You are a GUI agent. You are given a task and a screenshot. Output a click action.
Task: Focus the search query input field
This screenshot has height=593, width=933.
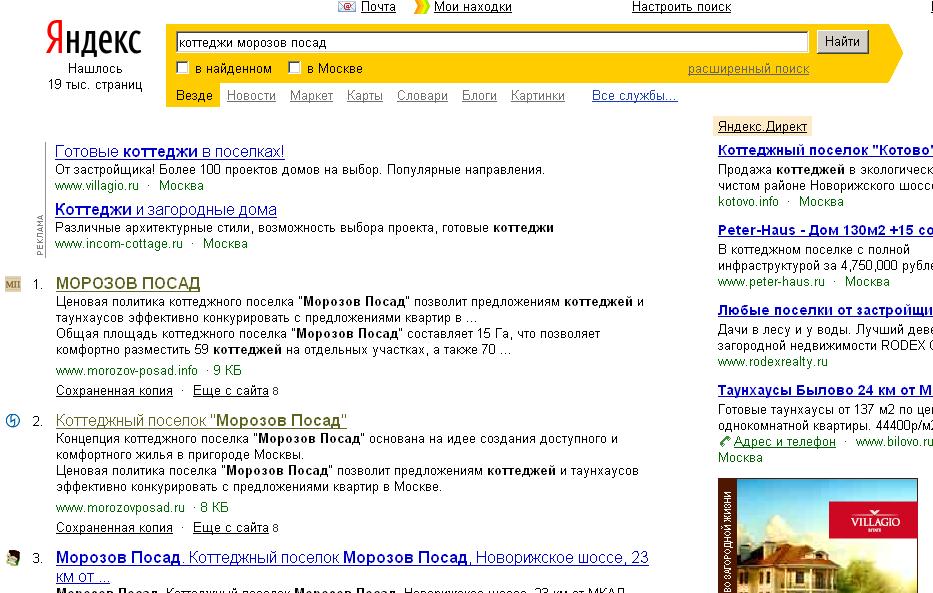point(492,42)
